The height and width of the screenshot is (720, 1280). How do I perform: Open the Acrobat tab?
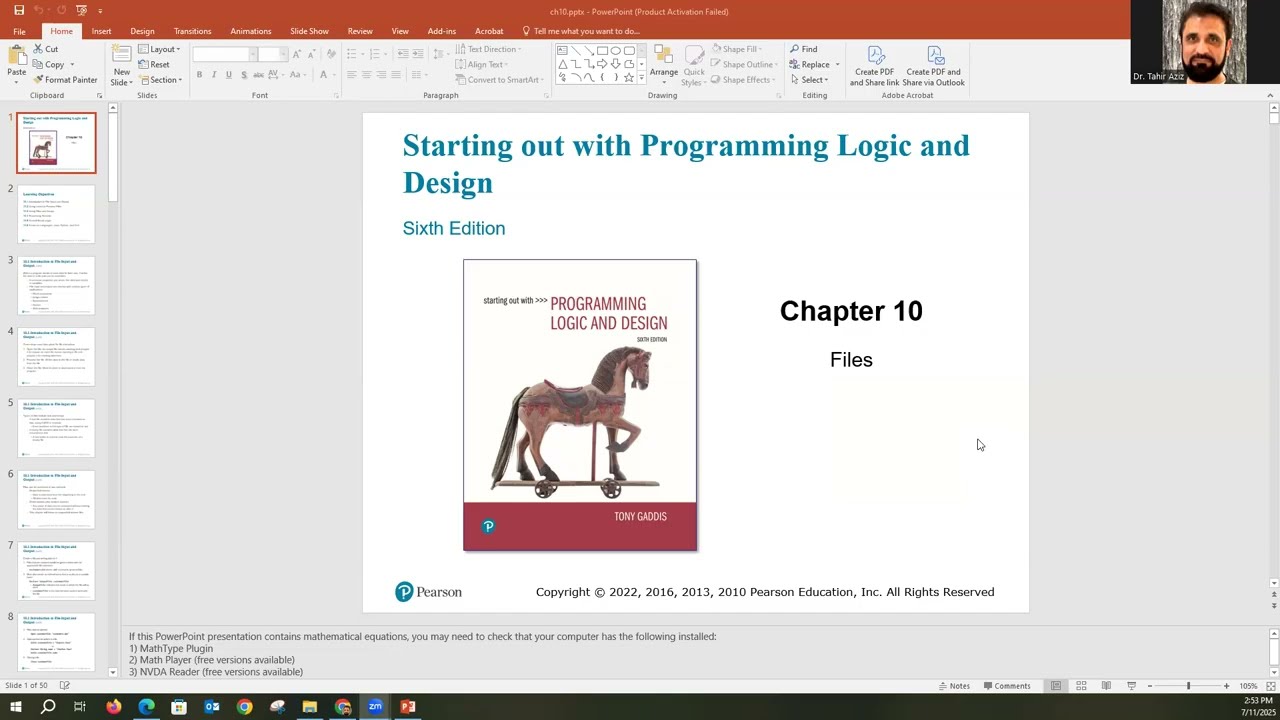(489, 31)
